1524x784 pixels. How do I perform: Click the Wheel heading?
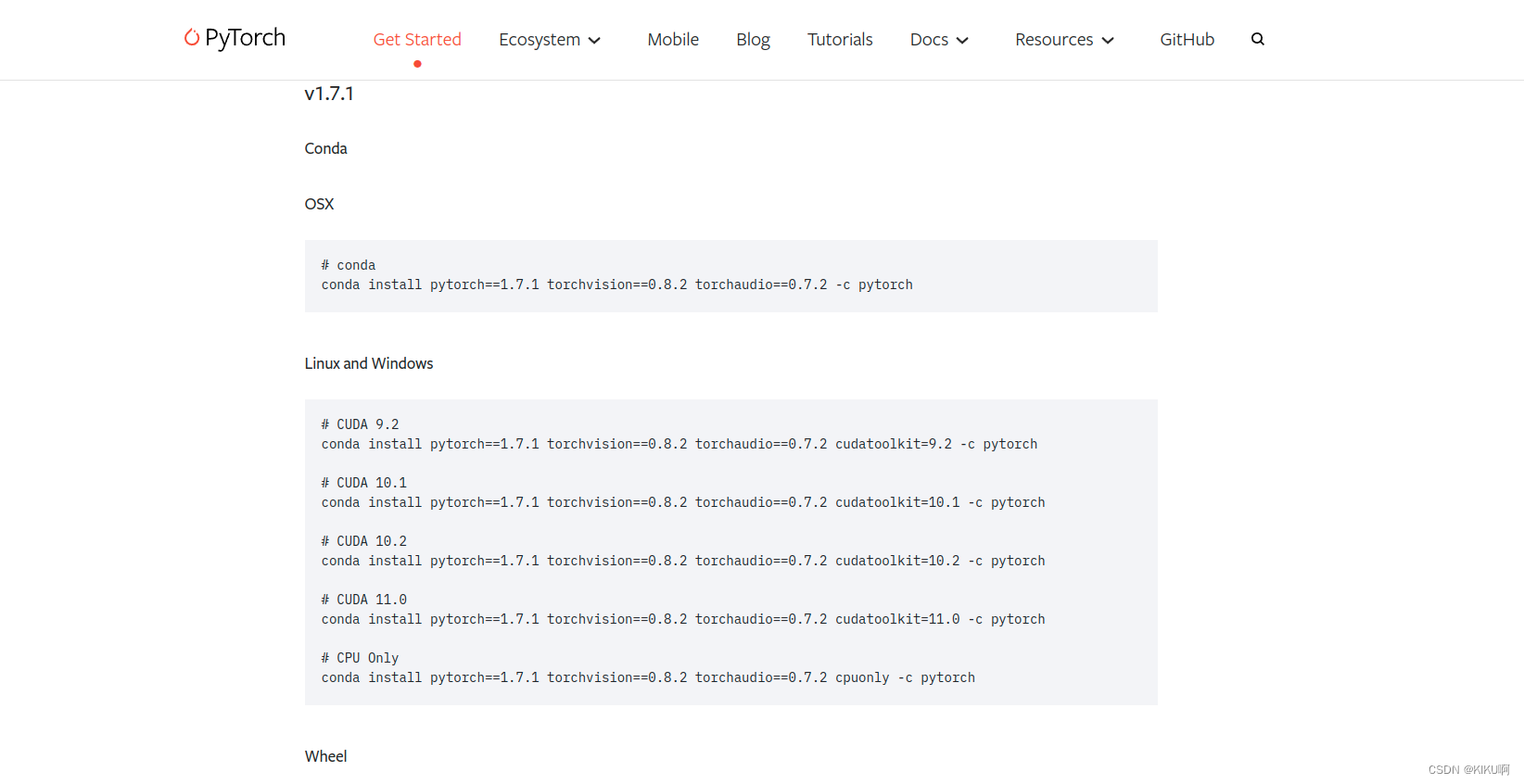coord(325,756)
